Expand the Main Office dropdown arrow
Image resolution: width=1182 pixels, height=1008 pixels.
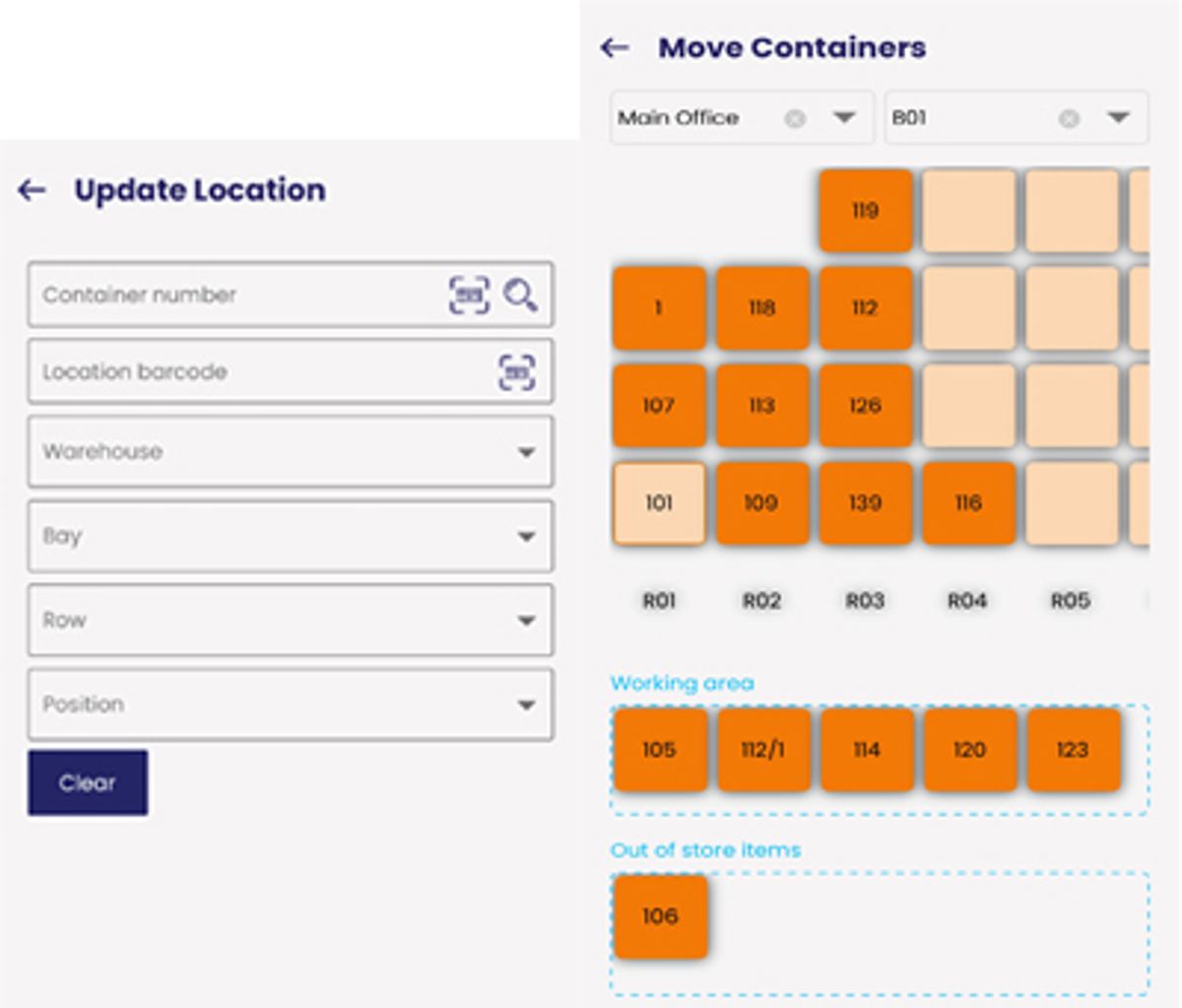point(844,117)
